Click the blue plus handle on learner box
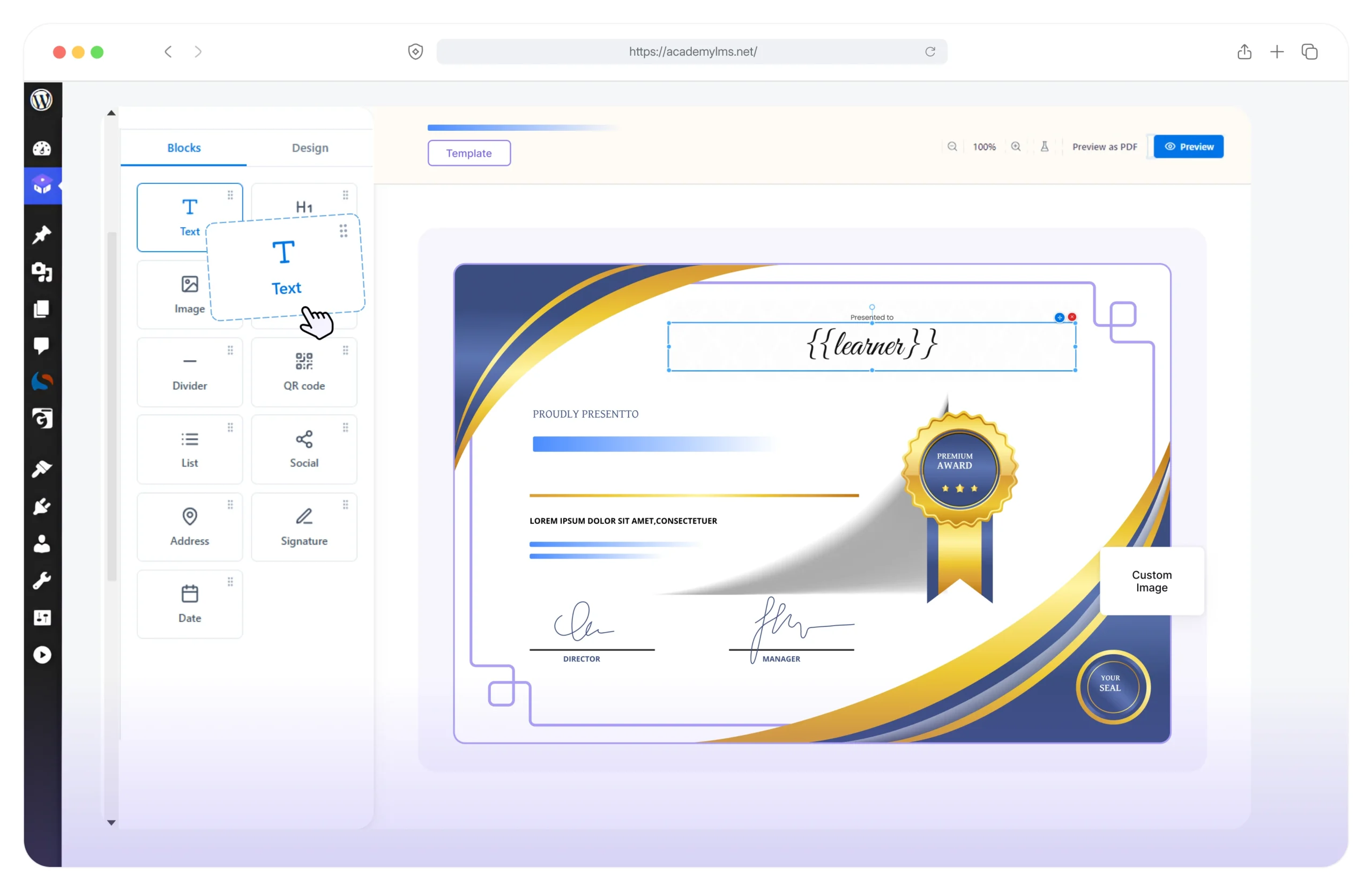1372x891 pixels. point(1060,317)
